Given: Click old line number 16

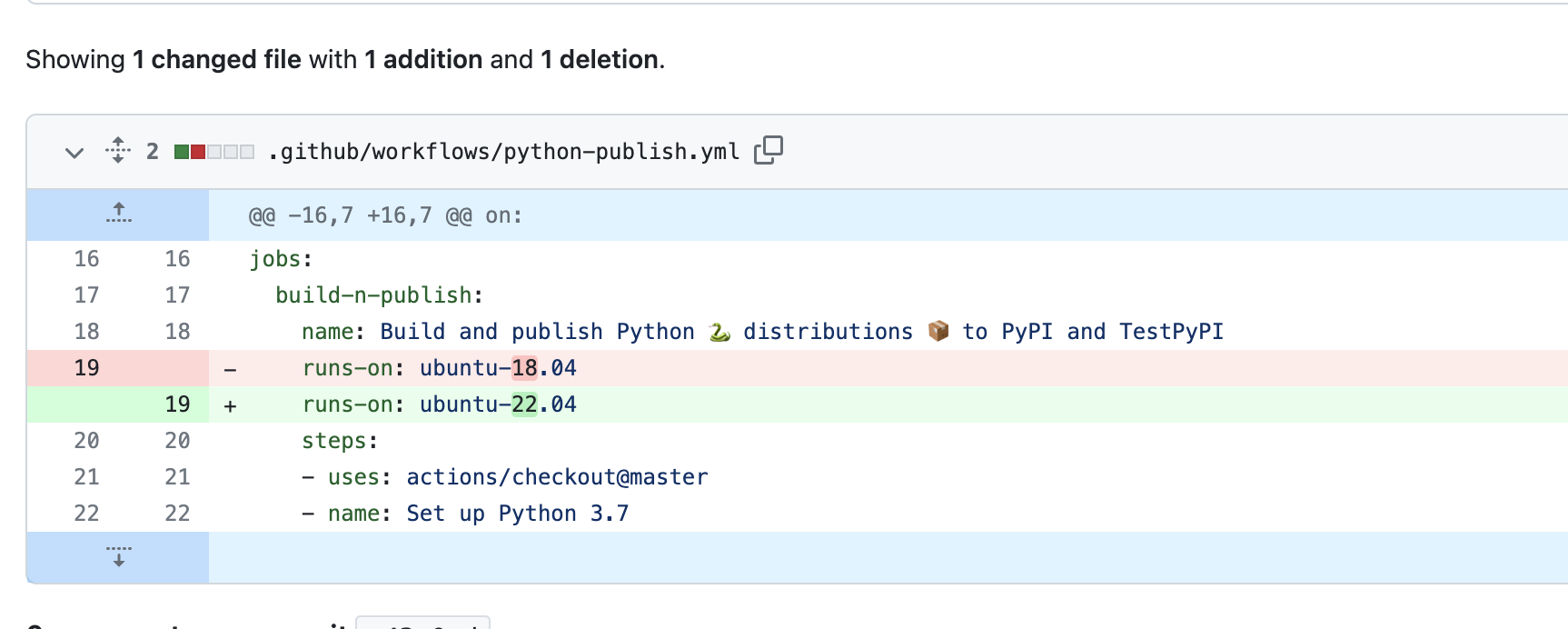Looking at the screenshot, I should pyautogui.click(x=86, y=259).
